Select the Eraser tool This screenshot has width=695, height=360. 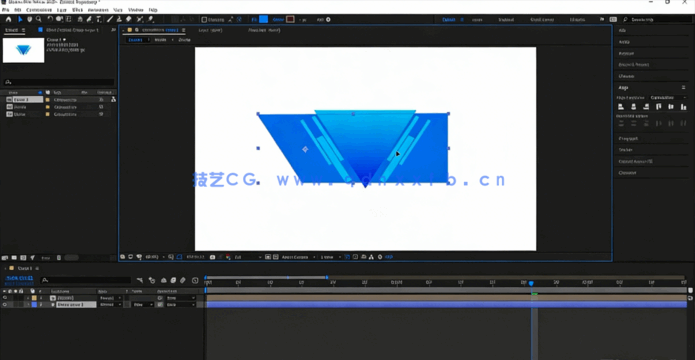[129, 19]
